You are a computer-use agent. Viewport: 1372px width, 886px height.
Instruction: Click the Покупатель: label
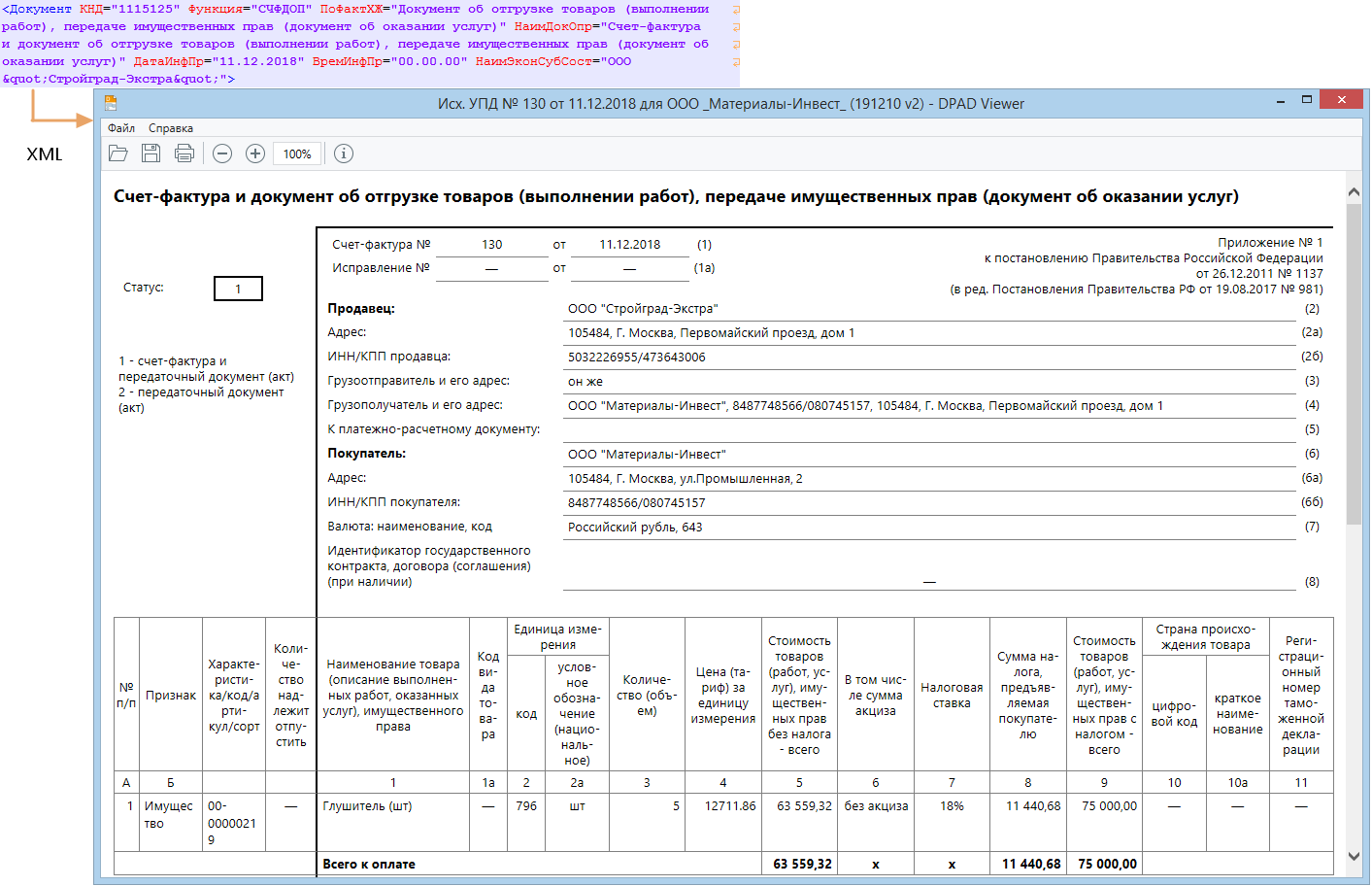[366, 454]
